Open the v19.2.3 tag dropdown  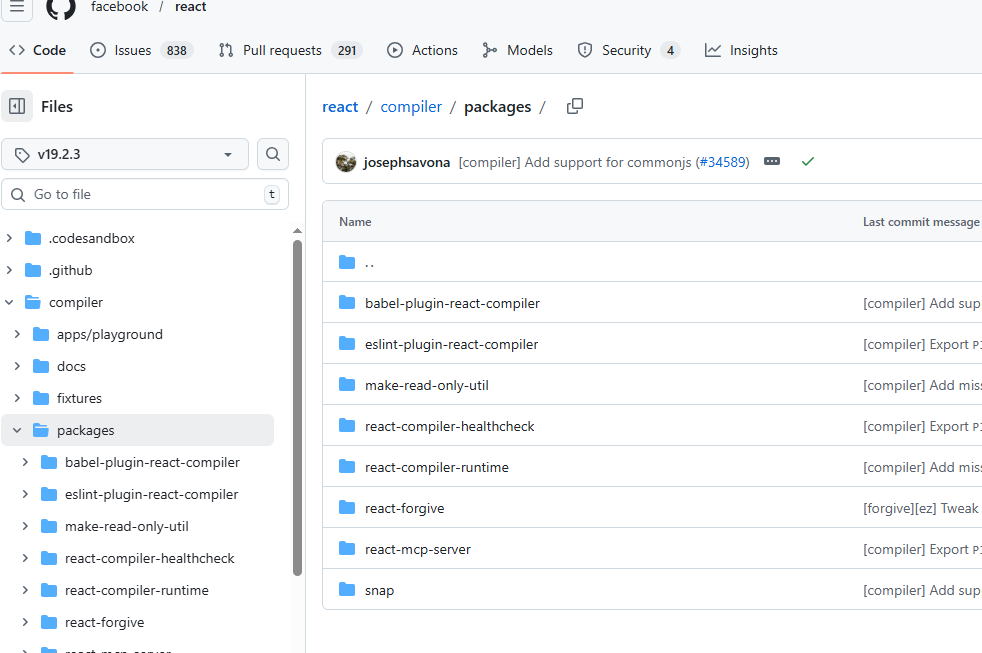click(125, 154)
